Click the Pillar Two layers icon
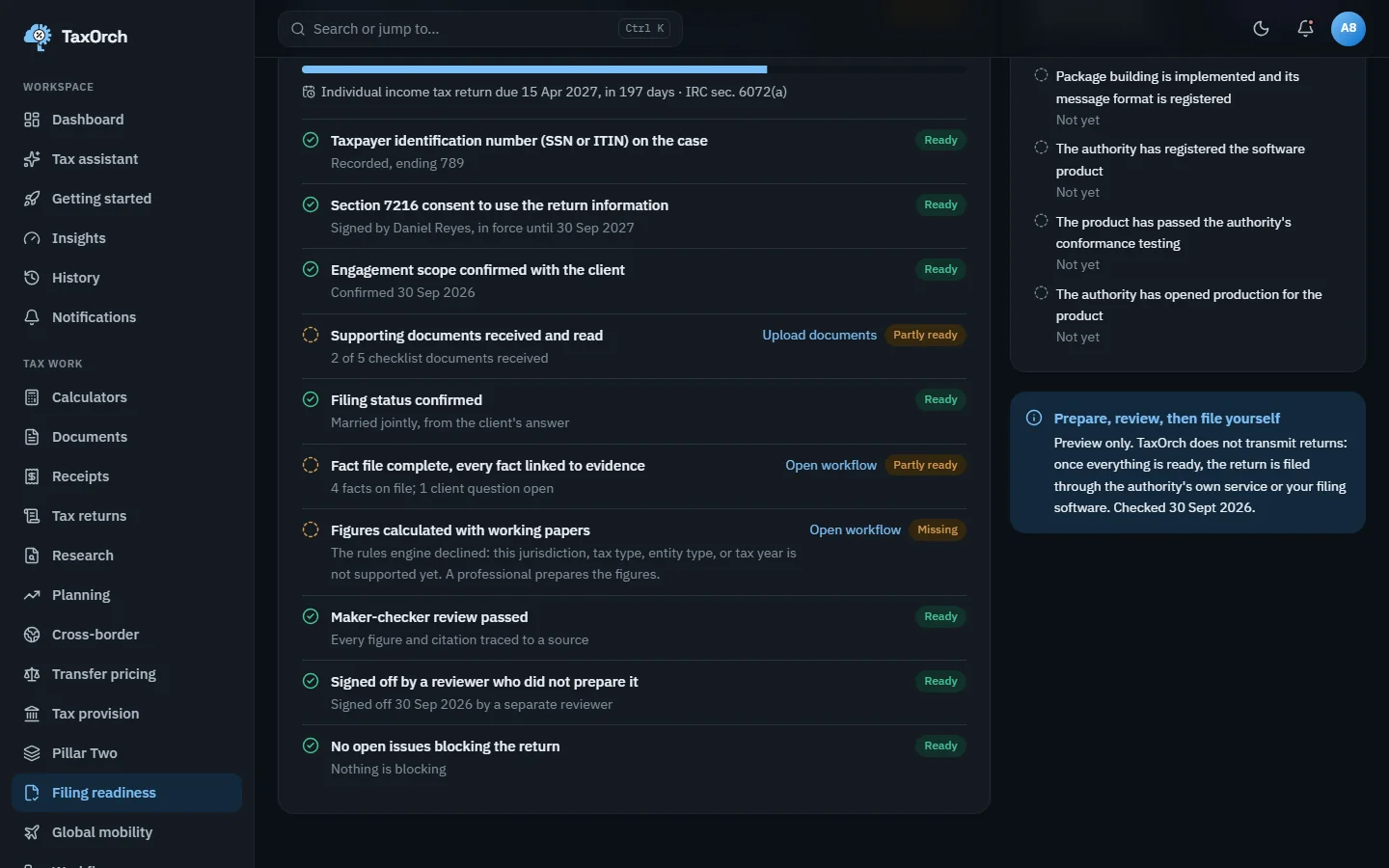 click(x=32, y=753)
